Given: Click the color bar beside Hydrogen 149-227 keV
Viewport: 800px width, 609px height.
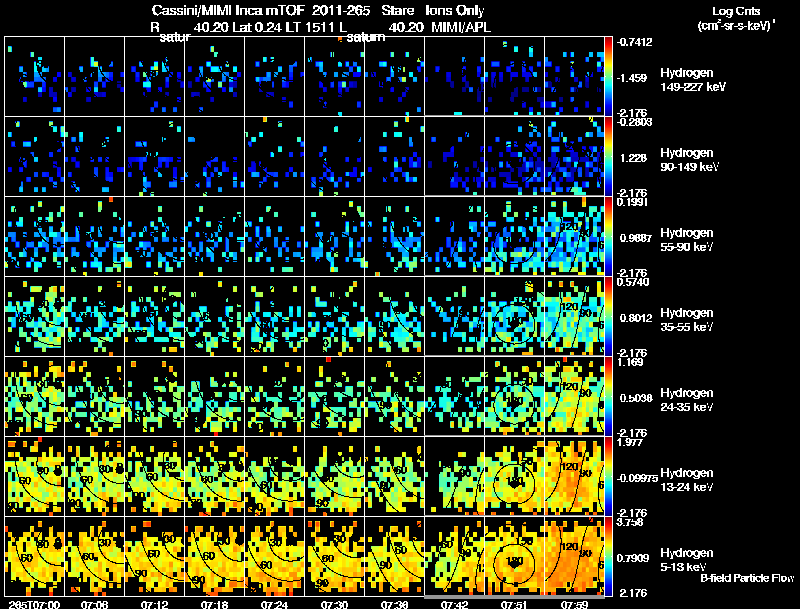Looking at the screenshot, I should (608, 77).
